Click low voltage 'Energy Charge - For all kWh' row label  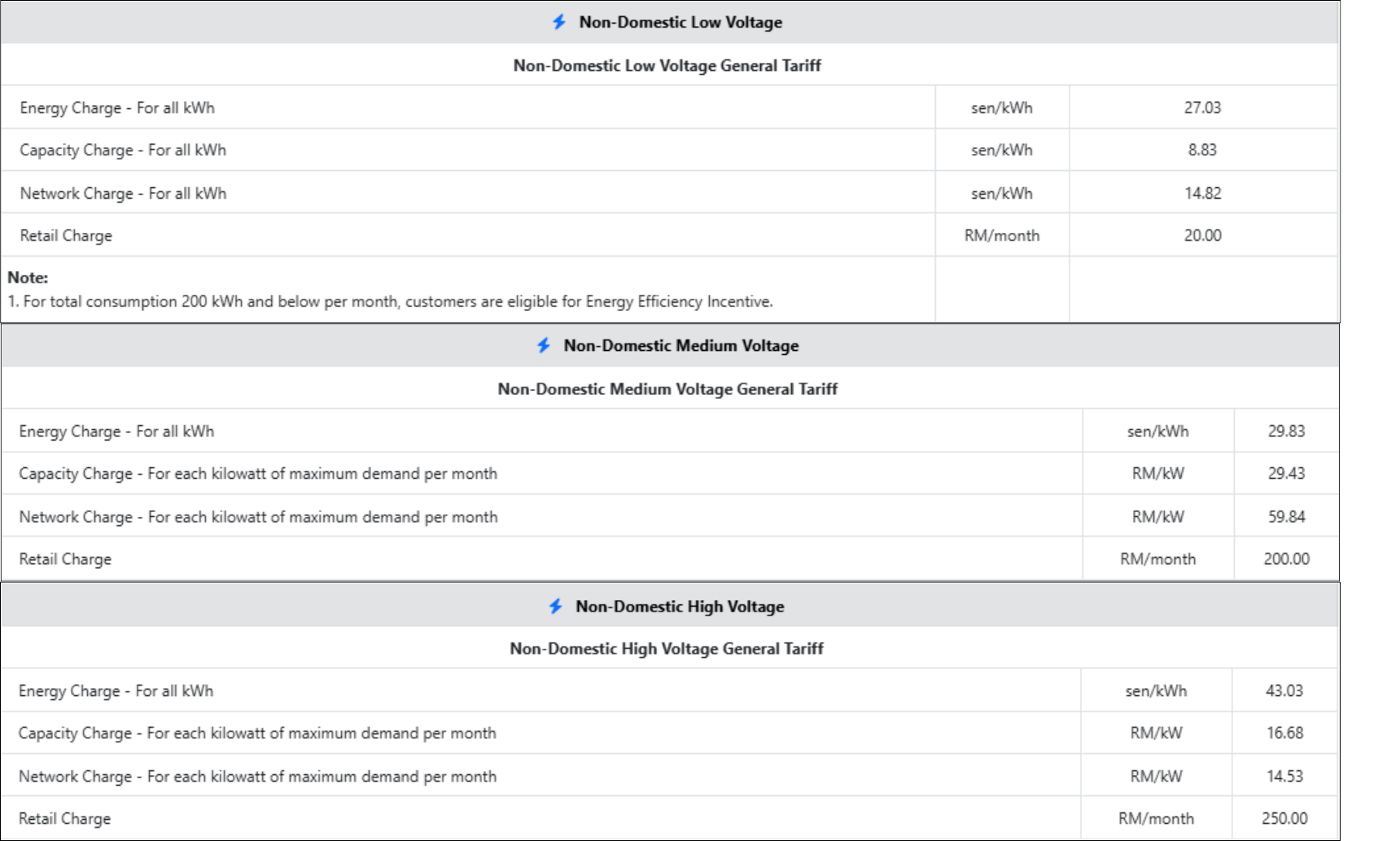coord(117,107)
